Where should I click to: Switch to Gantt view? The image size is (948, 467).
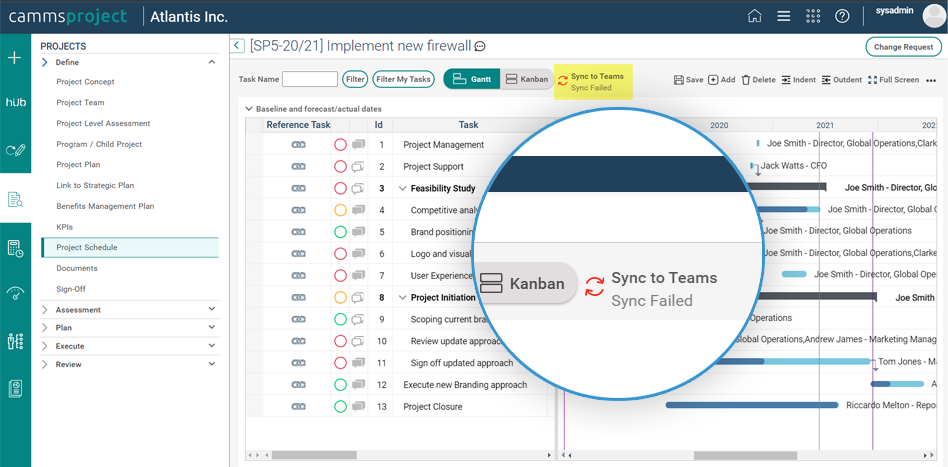(x=472, y=79)
